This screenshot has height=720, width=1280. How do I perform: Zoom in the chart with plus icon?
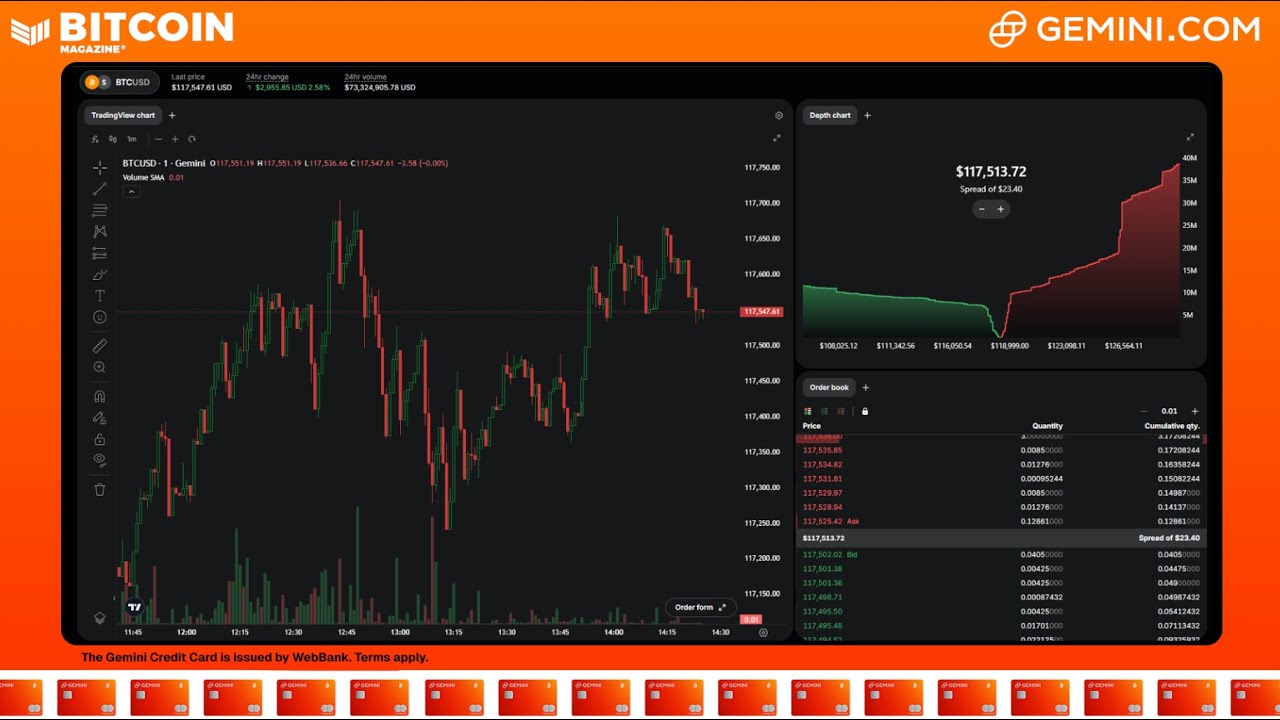pos(175,139)
